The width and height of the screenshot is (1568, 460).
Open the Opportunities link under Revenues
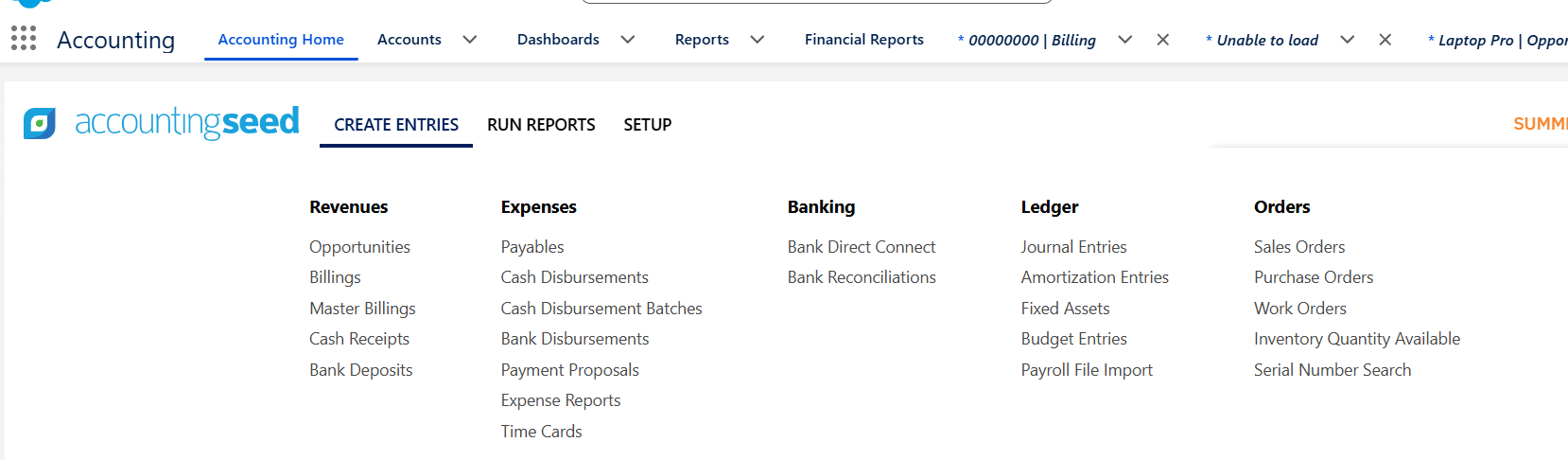pyautogui.click(x=359, y=247)
